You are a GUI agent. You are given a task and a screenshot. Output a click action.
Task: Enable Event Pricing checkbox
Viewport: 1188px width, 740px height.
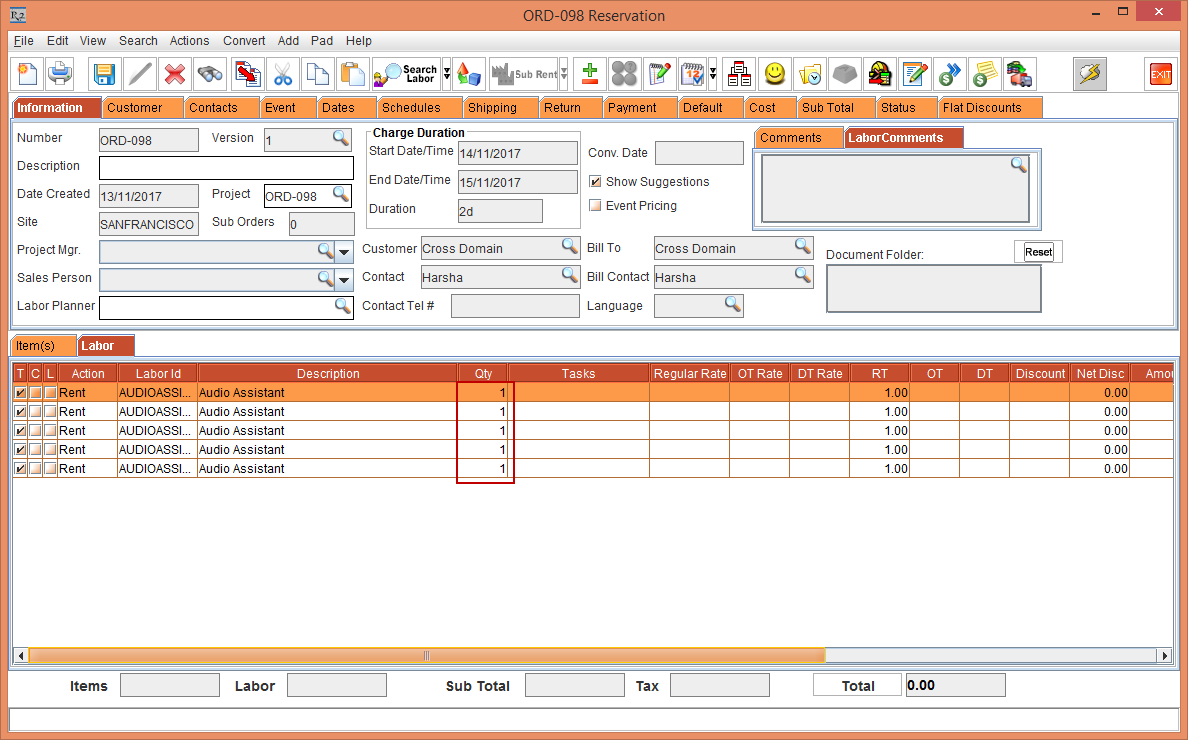tap(596, 205)
